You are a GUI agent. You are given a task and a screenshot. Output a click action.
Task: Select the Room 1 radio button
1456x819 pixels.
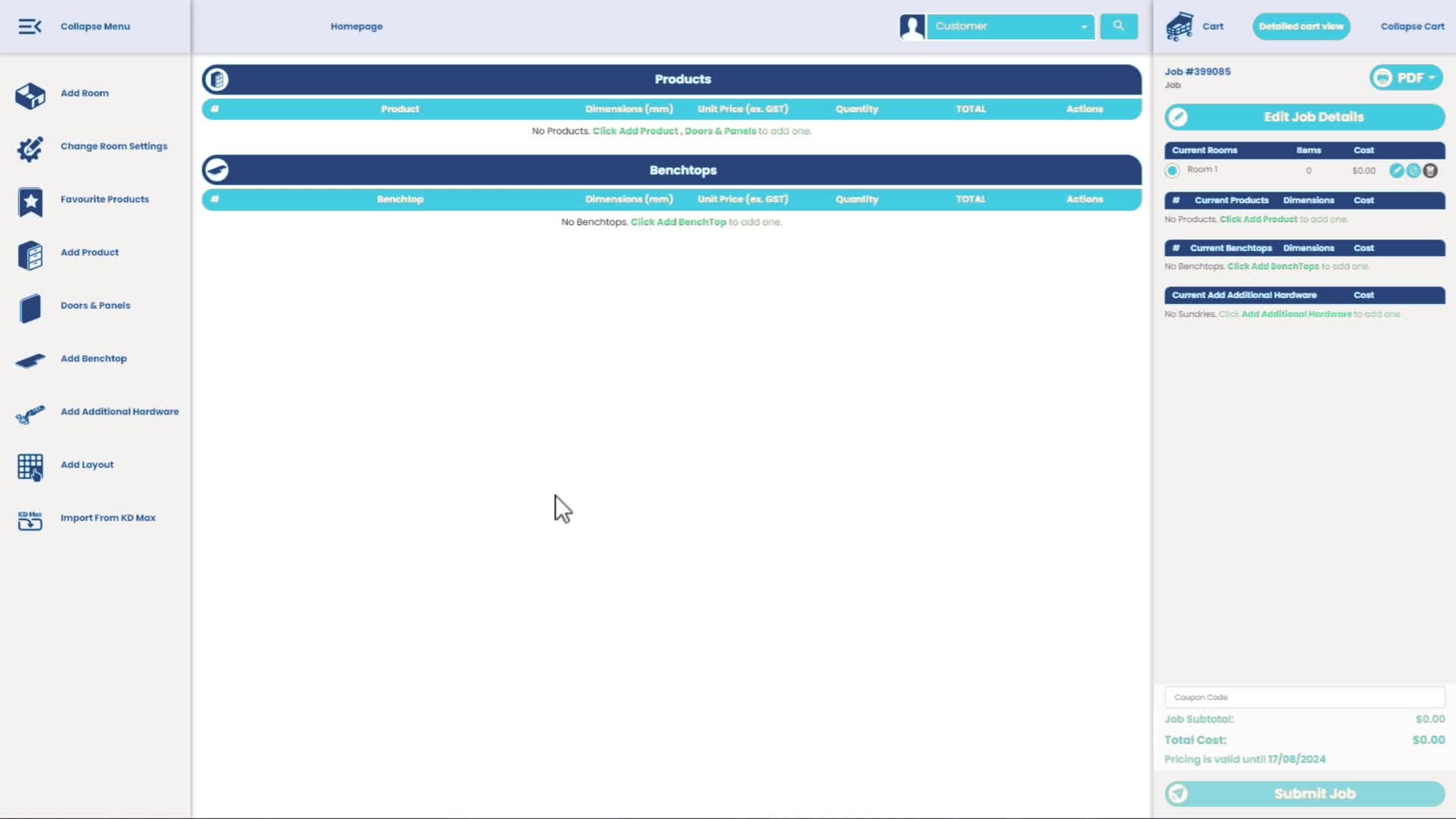click(1172, 171)
